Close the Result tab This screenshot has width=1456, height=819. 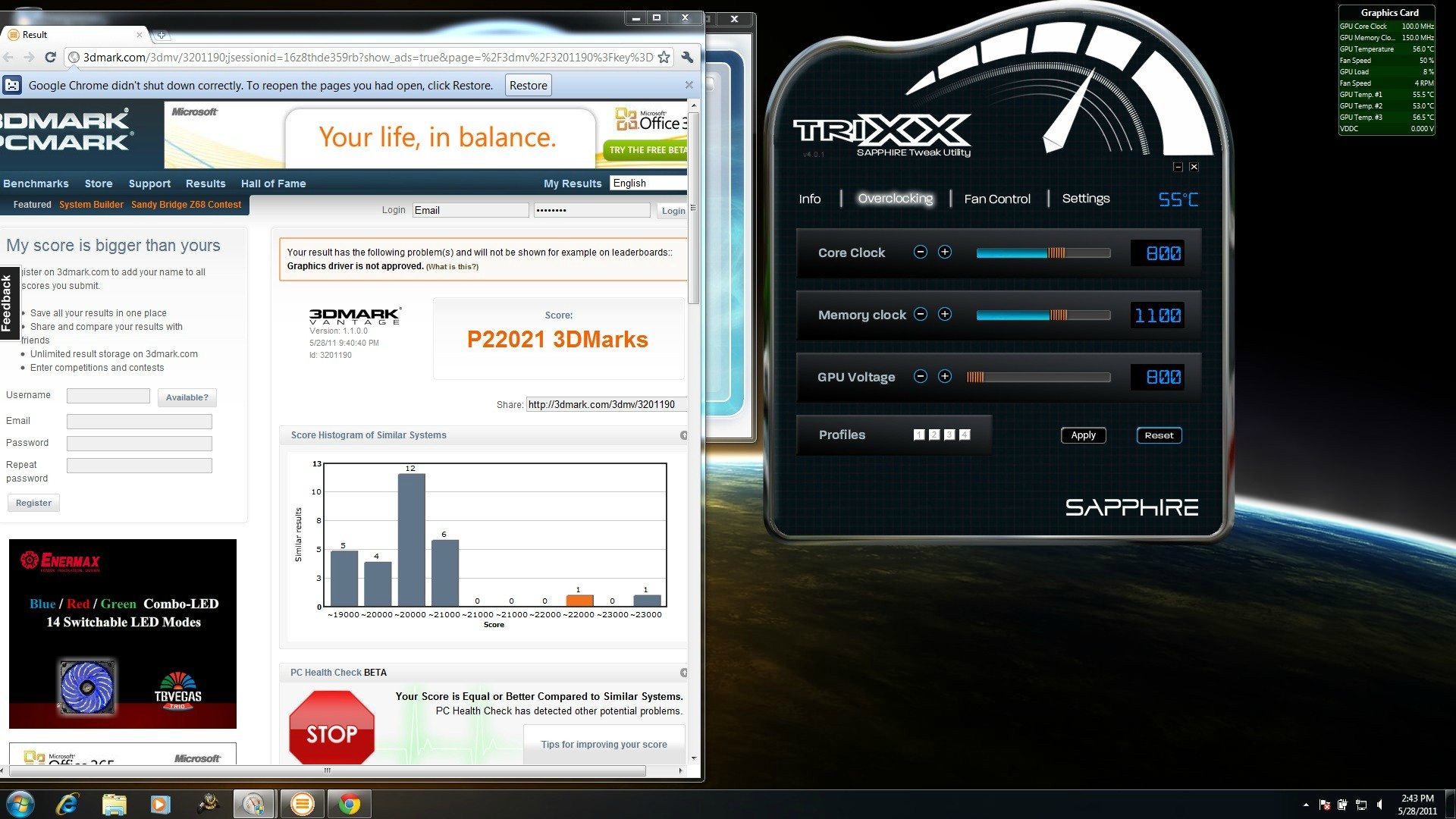pos(140,35)
